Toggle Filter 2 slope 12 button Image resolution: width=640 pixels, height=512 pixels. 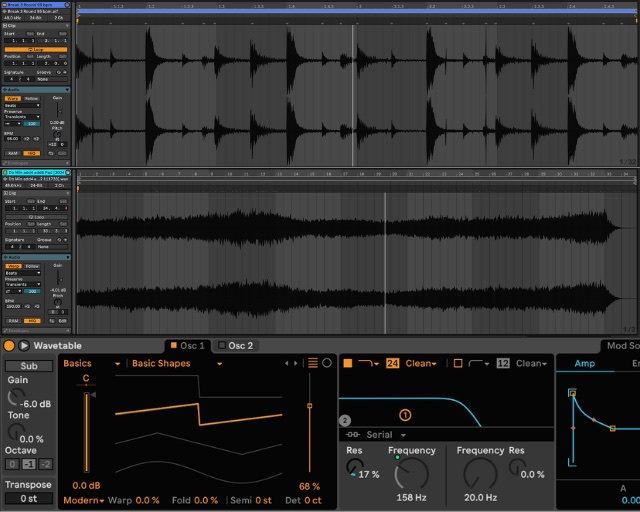click(x=503, y=363)
